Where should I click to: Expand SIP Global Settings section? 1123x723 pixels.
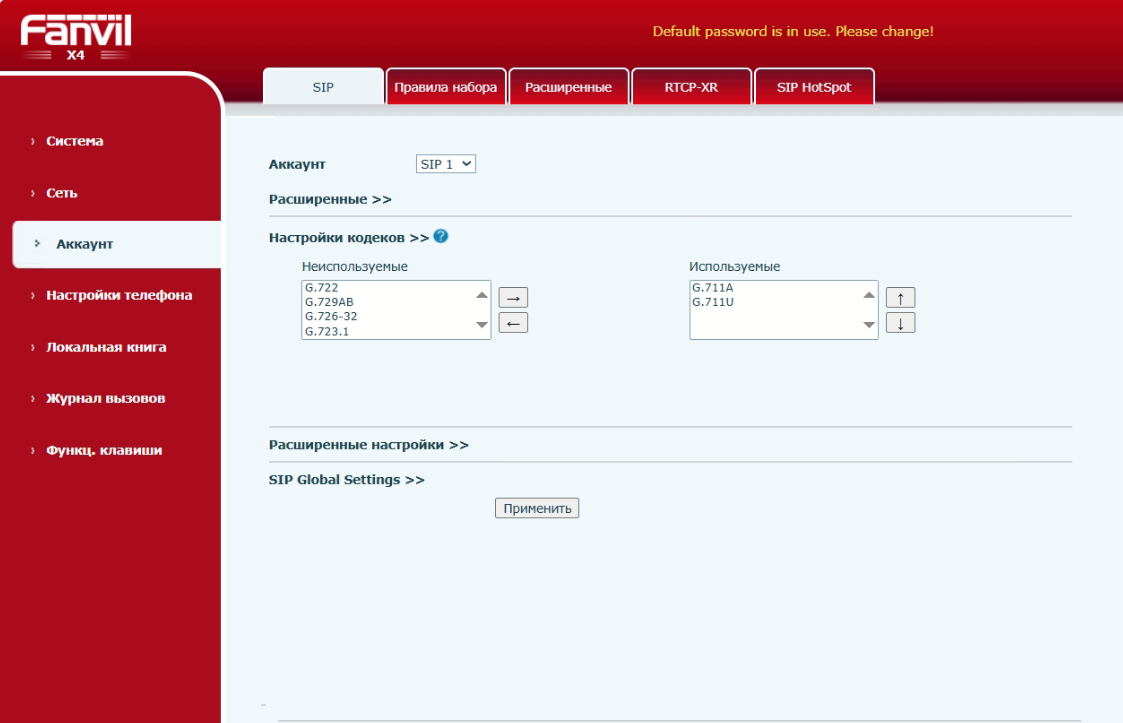tap(347, 480)
